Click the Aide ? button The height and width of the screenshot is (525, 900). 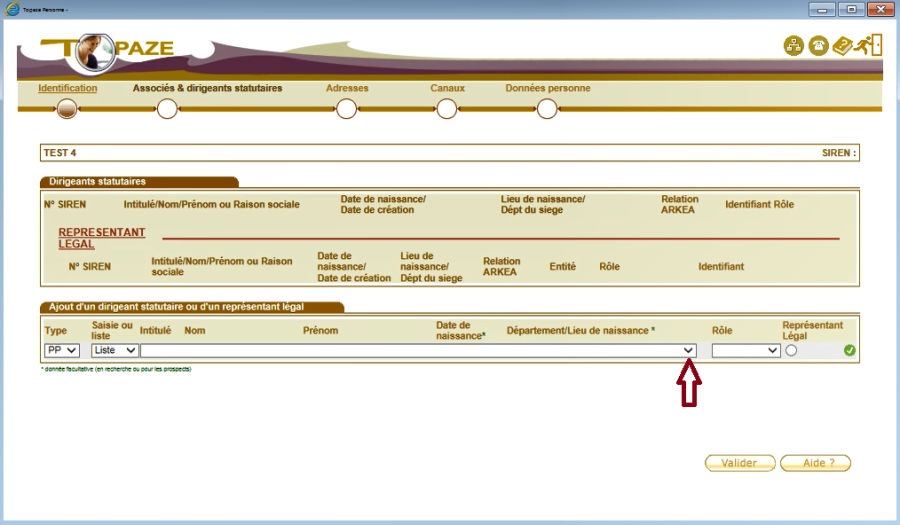815,463
